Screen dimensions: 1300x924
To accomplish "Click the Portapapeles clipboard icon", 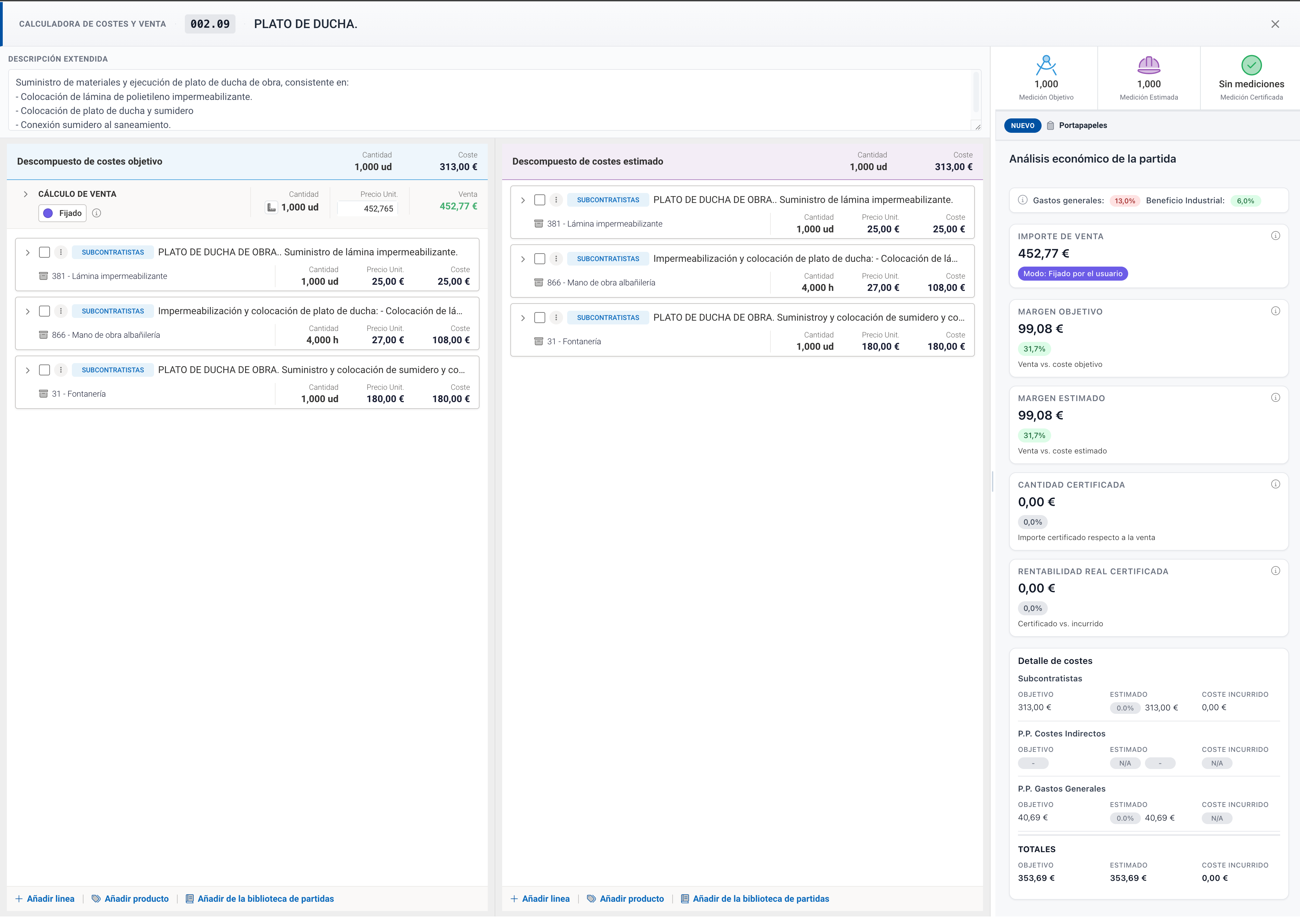I will coord(1050,126).
